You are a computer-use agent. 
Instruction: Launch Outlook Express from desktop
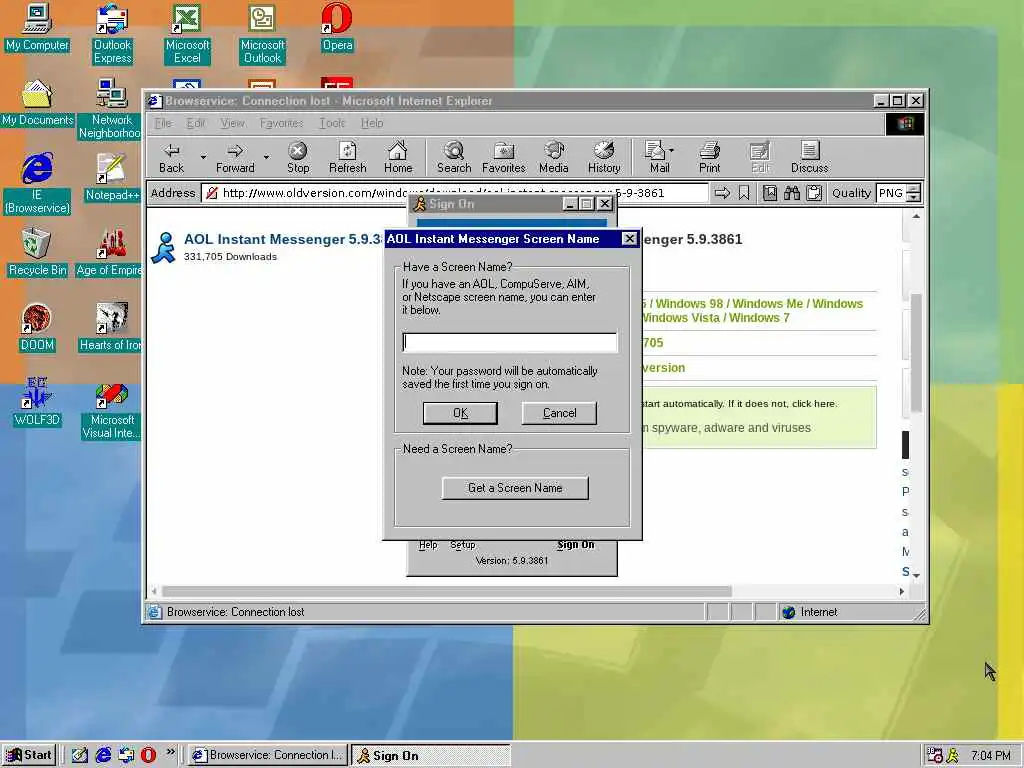click(x=112, y=34)
